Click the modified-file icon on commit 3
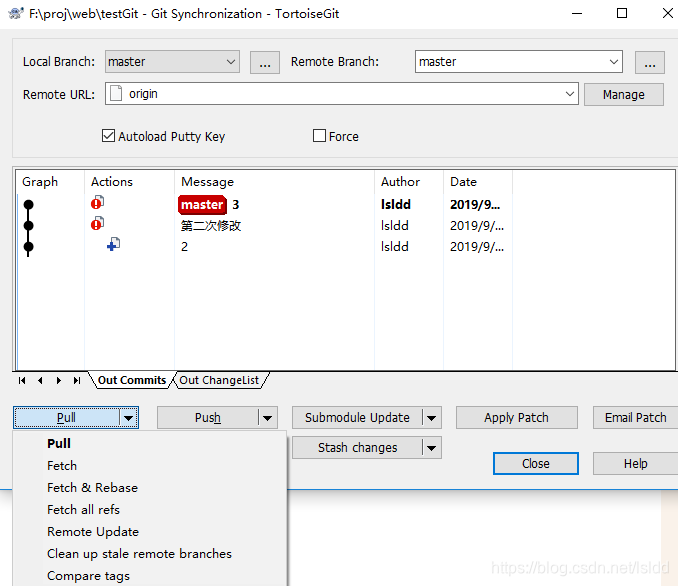This screenshot has width=678, height=586. (x=97, y=202)
